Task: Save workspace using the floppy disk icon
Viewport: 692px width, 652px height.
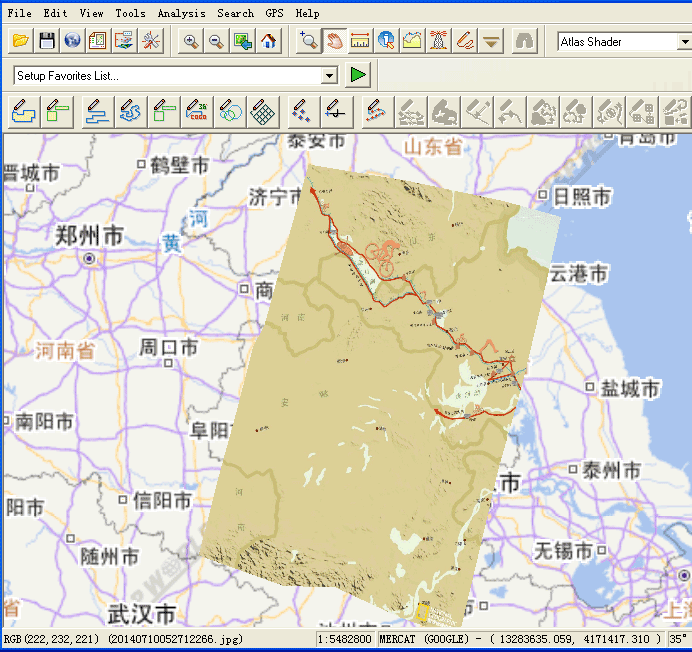Action: point(47,41)
